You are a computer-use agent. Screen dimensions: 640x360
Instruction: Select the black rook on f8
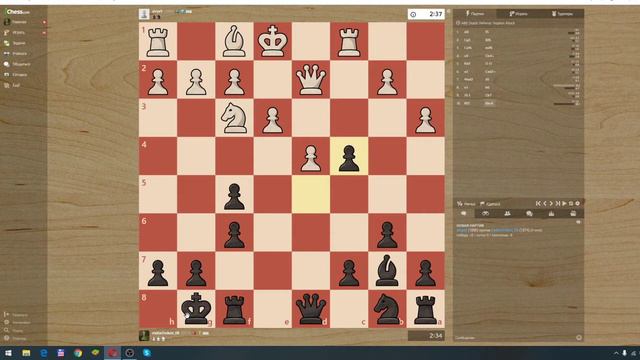pos(234,309)
